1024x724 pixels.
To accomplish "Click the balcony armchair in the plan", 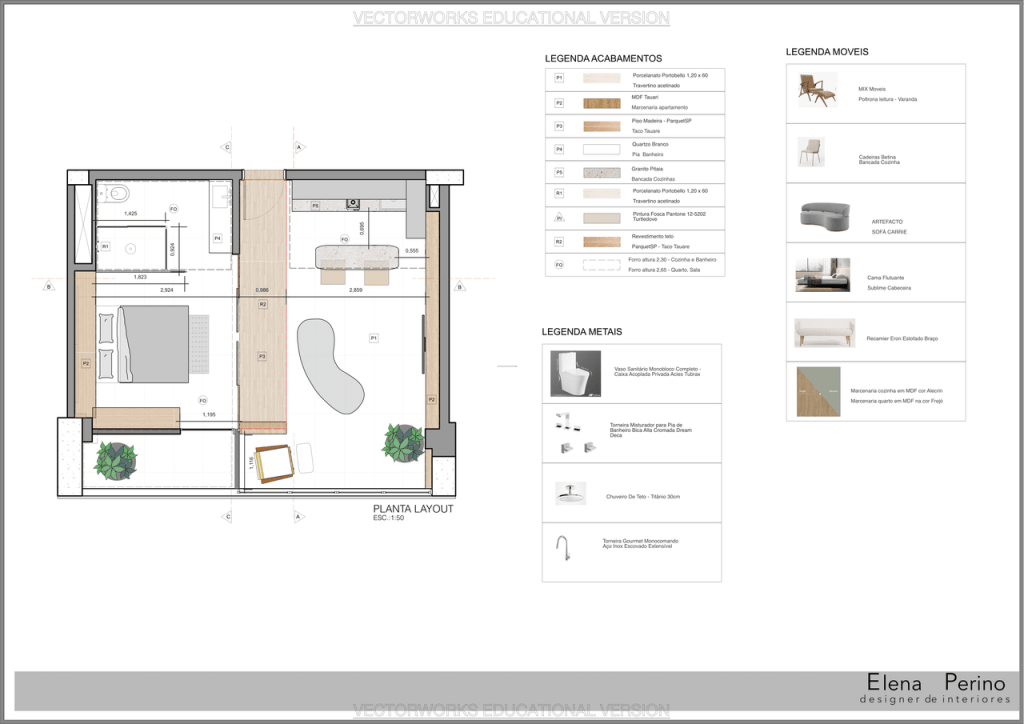I will [x=271, y=461].
